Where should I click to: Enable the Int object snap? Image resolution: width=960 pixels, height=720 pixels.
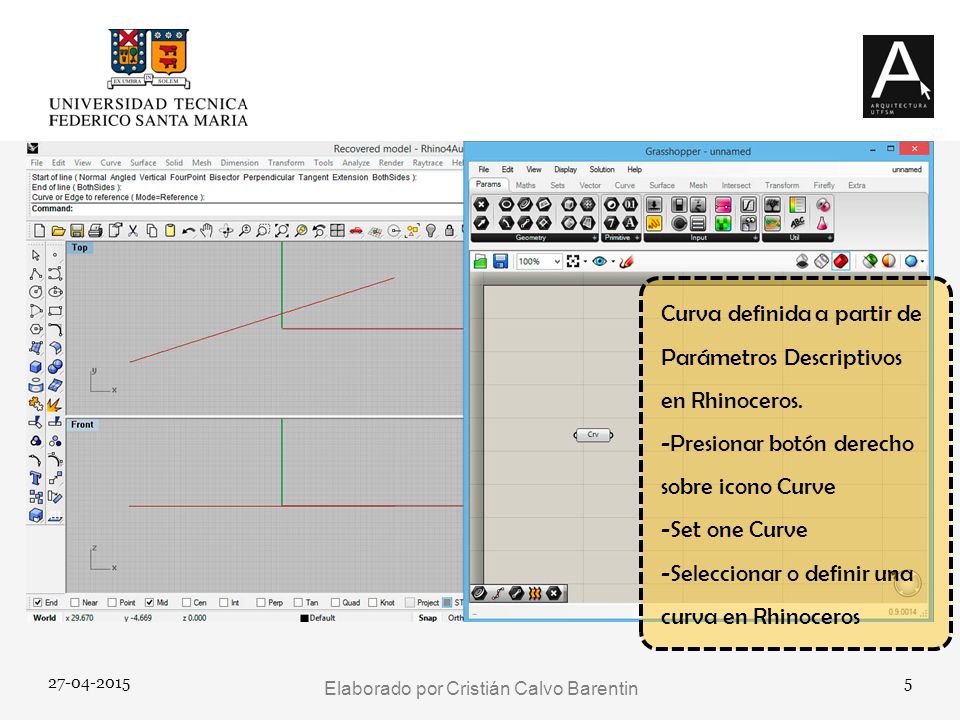point(223,602)
